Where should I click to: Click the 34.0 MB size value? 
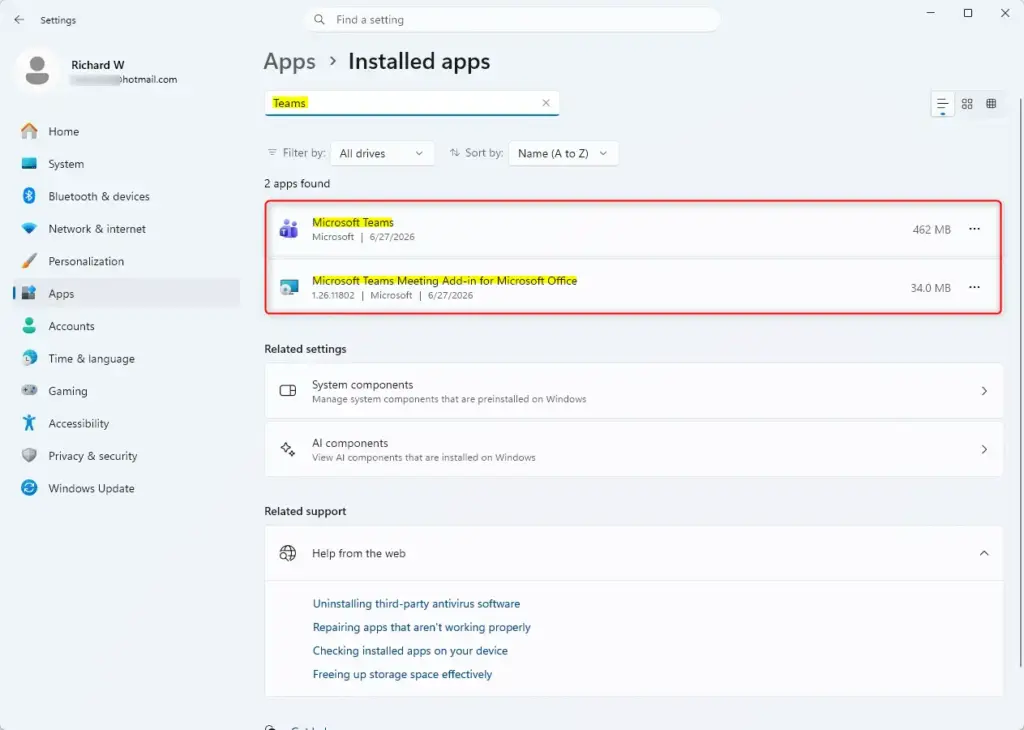click(931, 288)
